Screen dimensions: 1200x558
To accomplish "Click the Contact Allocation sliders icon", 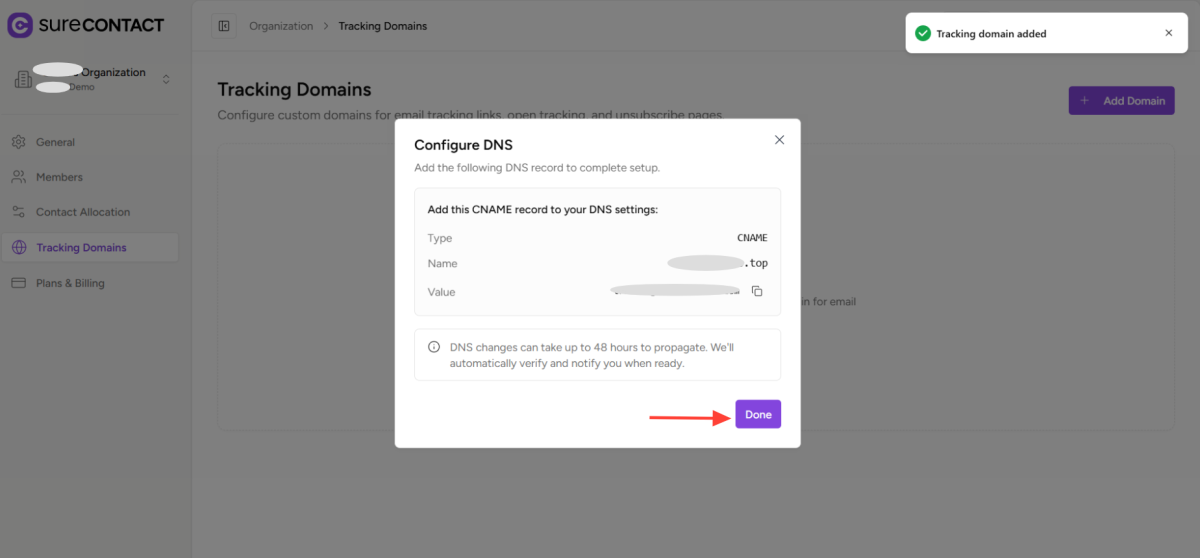I will [x=19, y=212].
